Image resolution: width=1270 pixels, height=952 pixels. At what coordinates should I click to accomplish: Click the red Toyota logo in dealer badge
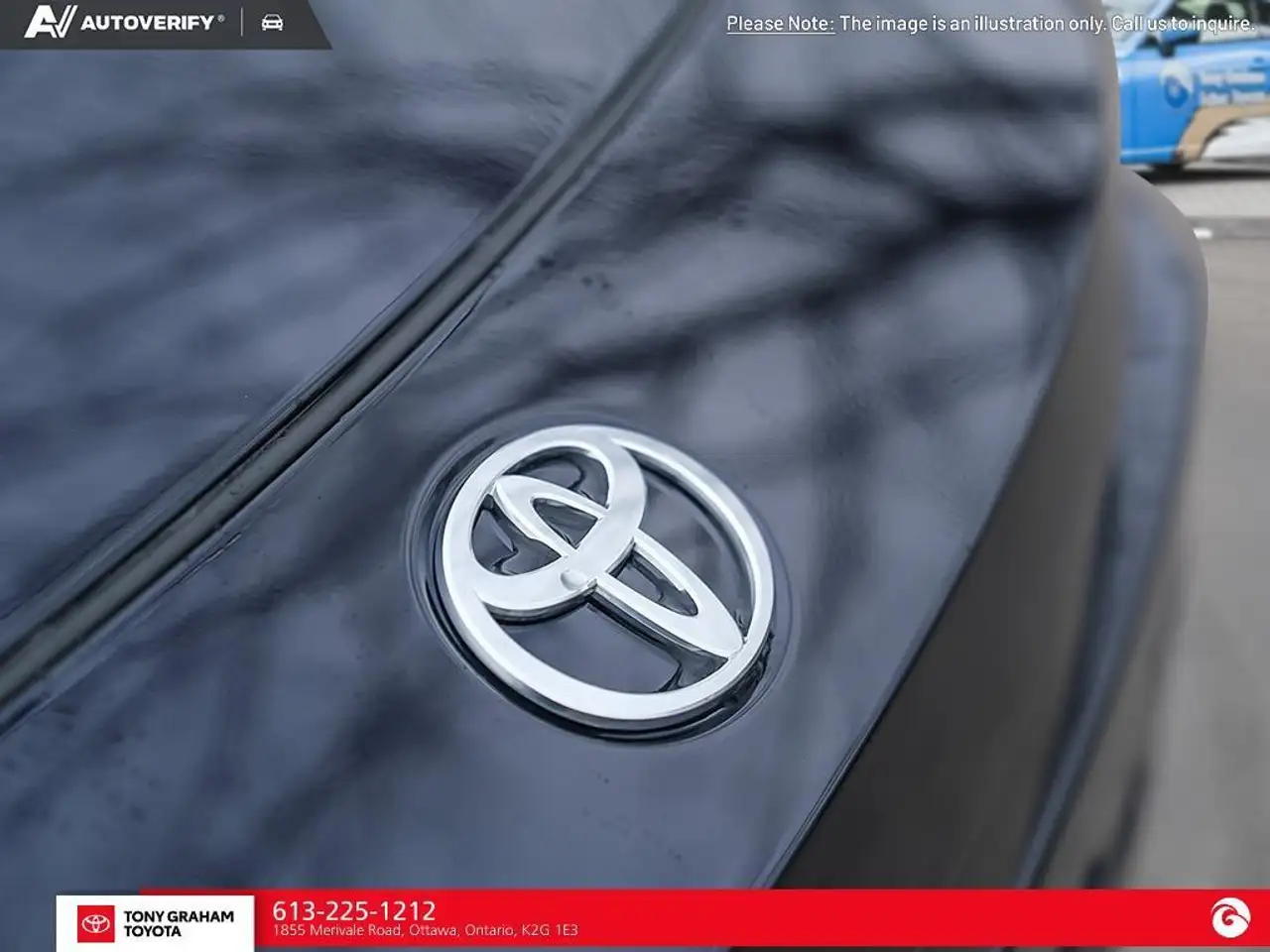[96, 923]
